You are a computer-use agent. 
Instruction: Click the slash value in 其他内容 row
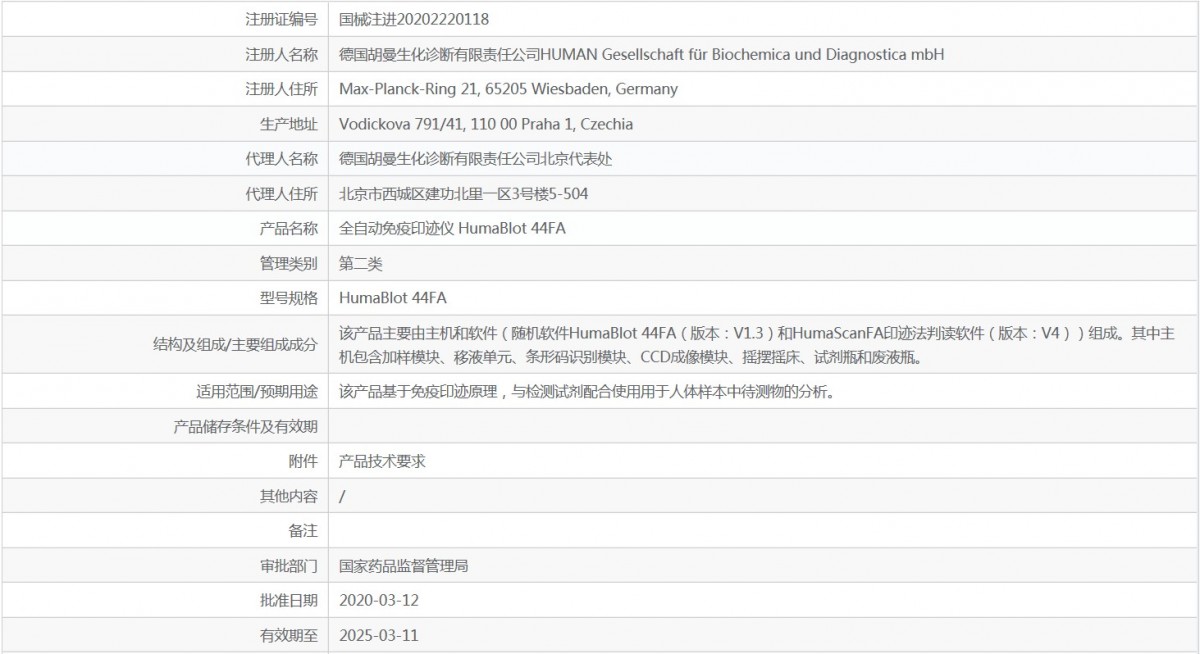click(343, 496)
